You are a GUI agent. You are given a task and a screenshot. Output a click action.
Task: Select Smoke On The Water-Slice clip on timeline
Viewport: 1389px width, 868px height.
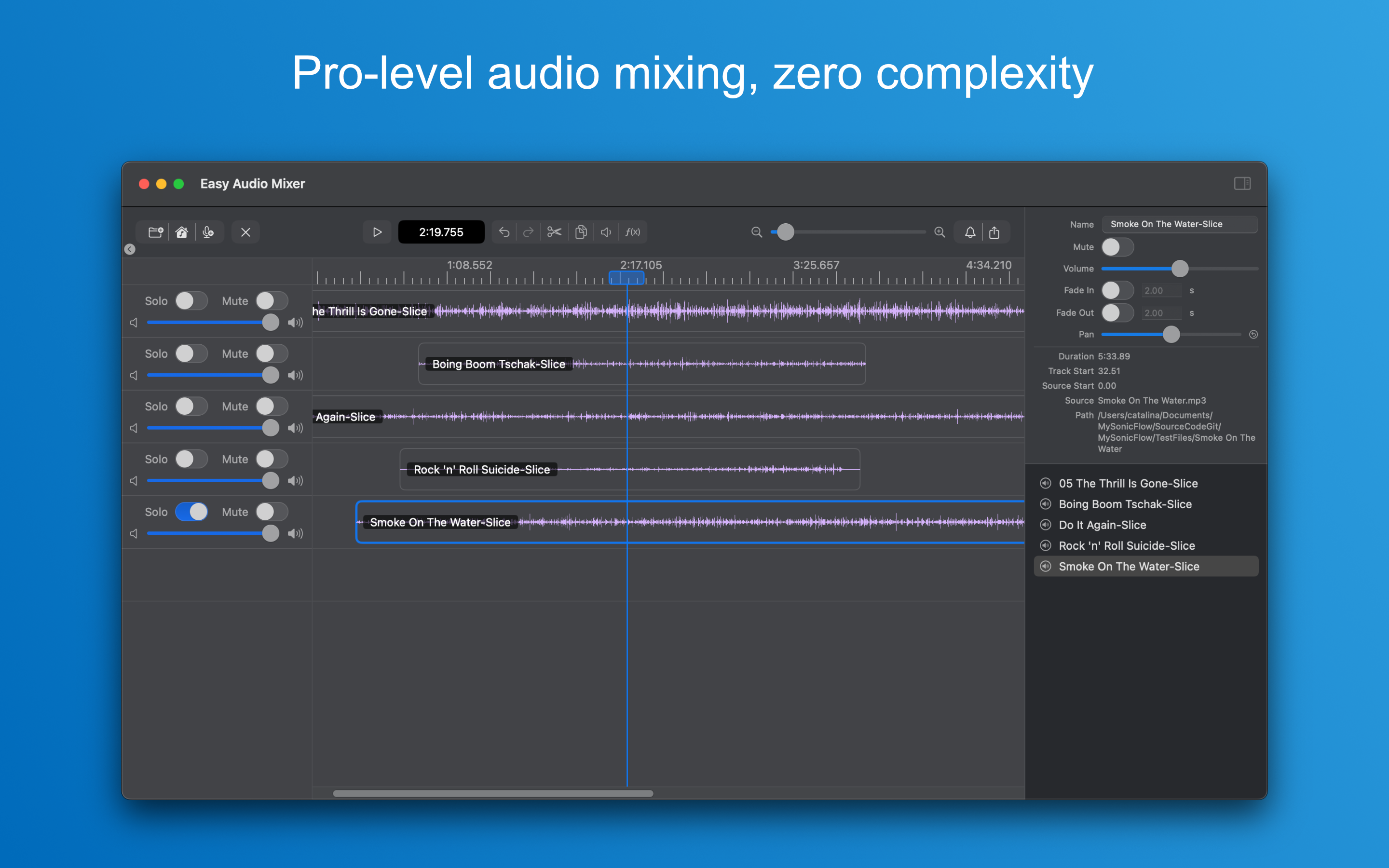(690, 522)
